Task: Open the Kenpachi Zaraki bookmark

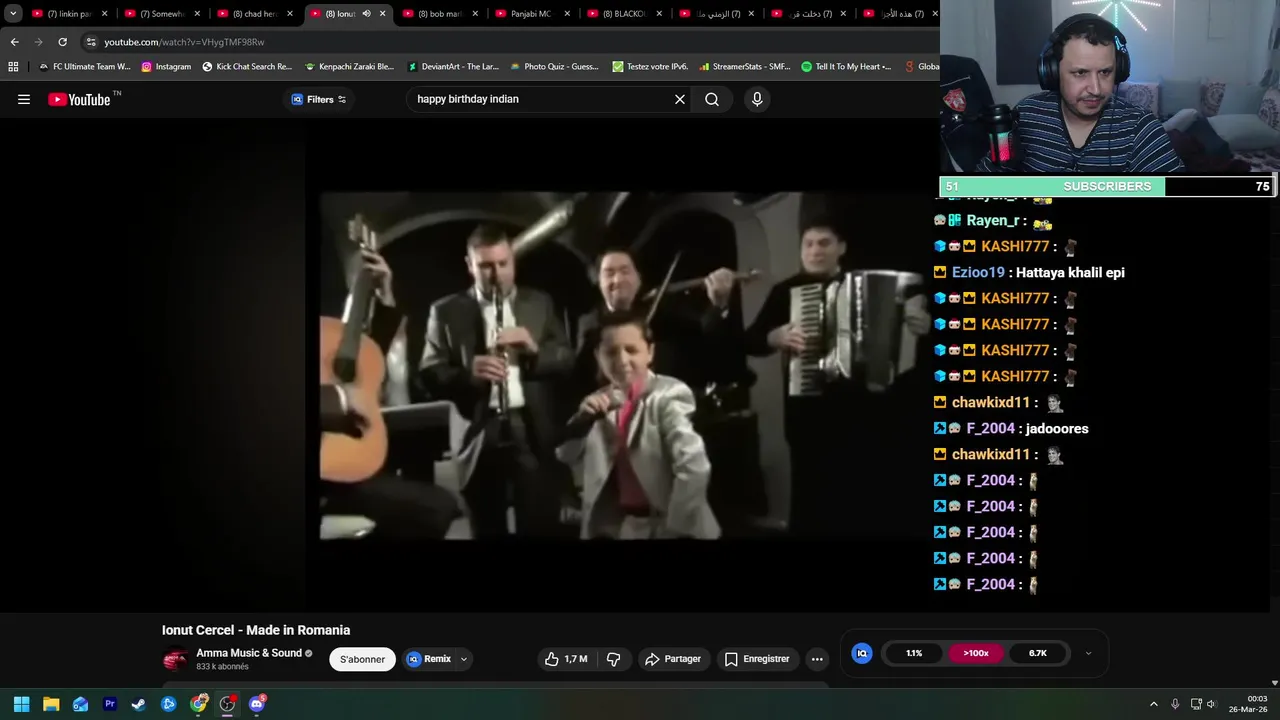Action: 350,67
